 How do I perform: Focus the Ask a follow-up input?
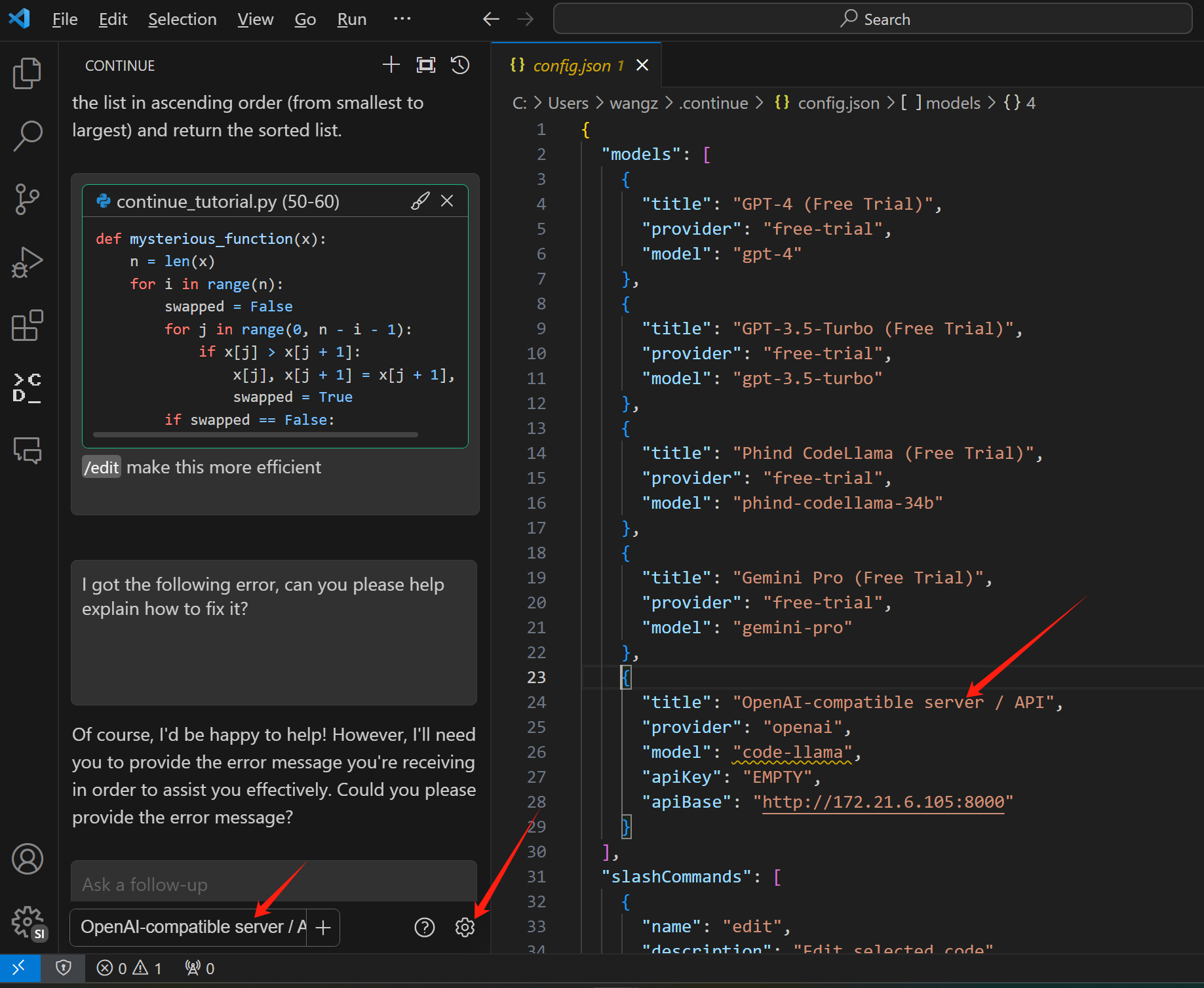click(x=273, y=884)
